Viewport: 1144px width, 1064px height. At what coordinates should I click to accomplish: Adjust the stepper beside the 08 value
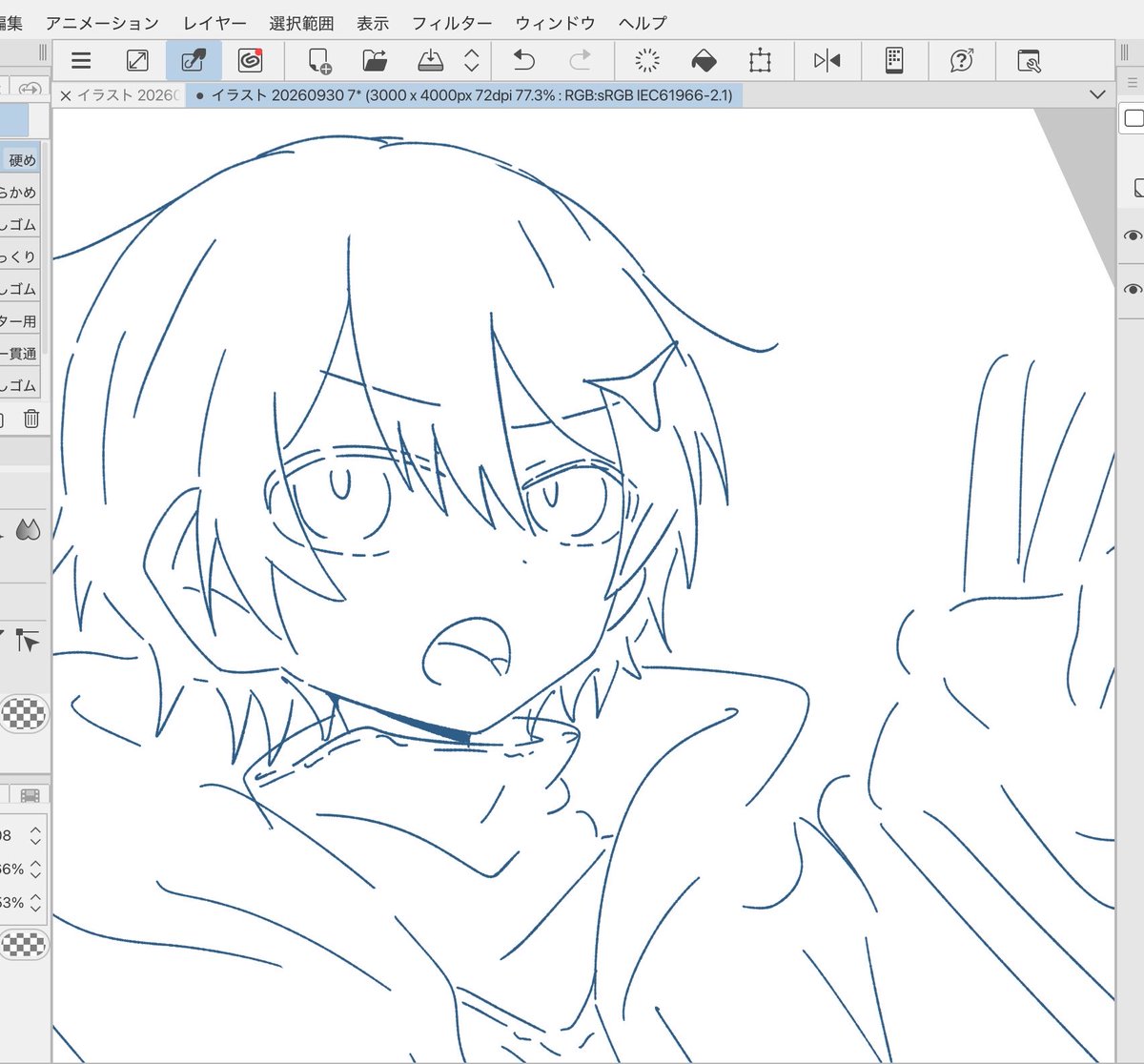35,835
